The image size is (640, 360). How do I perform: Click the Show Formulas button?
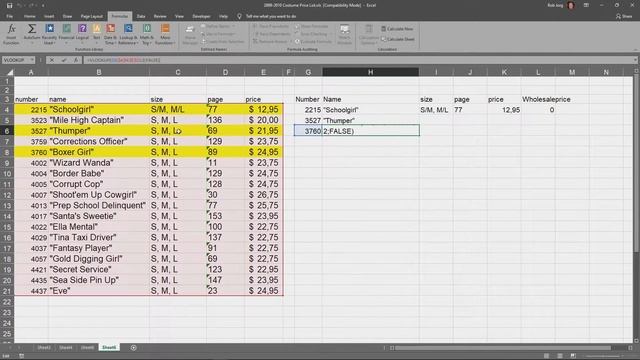click(x=311, y=26)
